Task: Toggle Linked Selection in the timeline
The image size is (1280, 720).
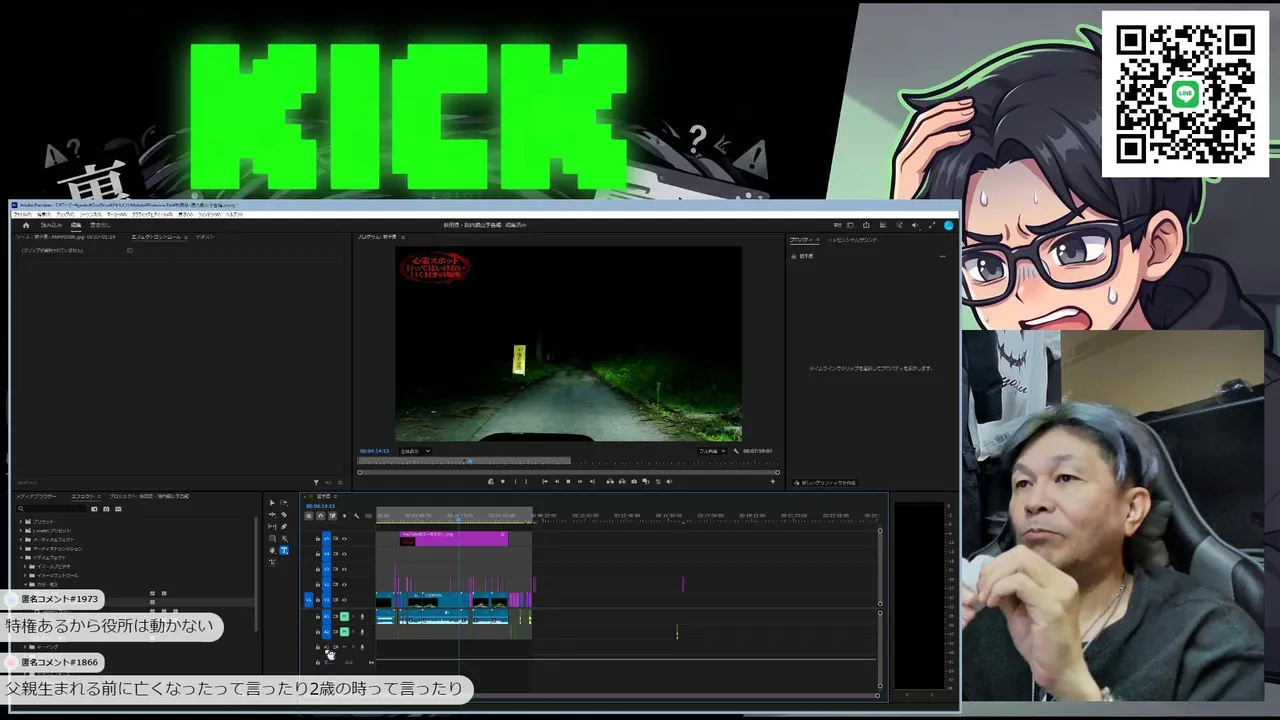Action: click(333, 516)
